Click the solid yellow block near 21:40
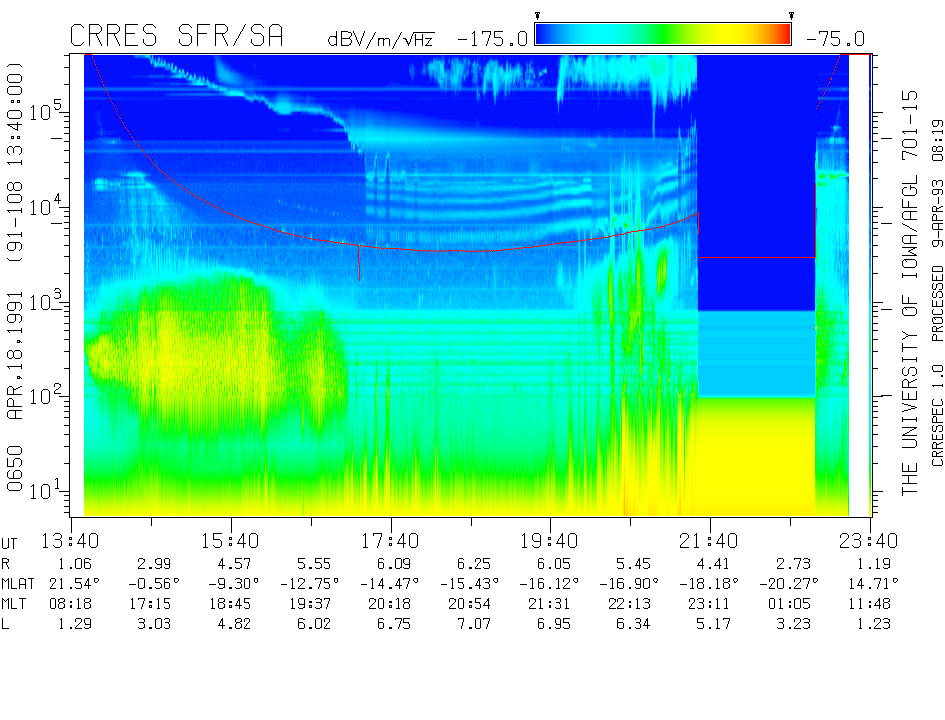The height and width of the screenshot is (720, 945). pos(756,455)
